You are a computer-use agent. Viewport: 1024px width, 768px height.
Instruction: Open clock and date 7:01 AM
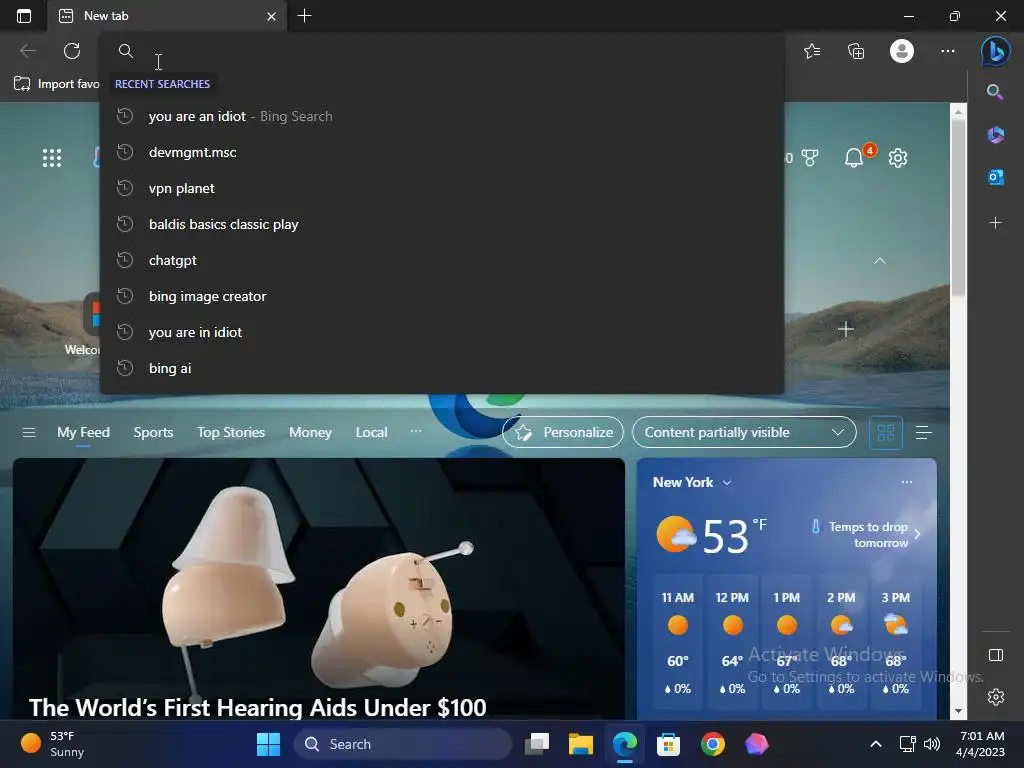981,744
